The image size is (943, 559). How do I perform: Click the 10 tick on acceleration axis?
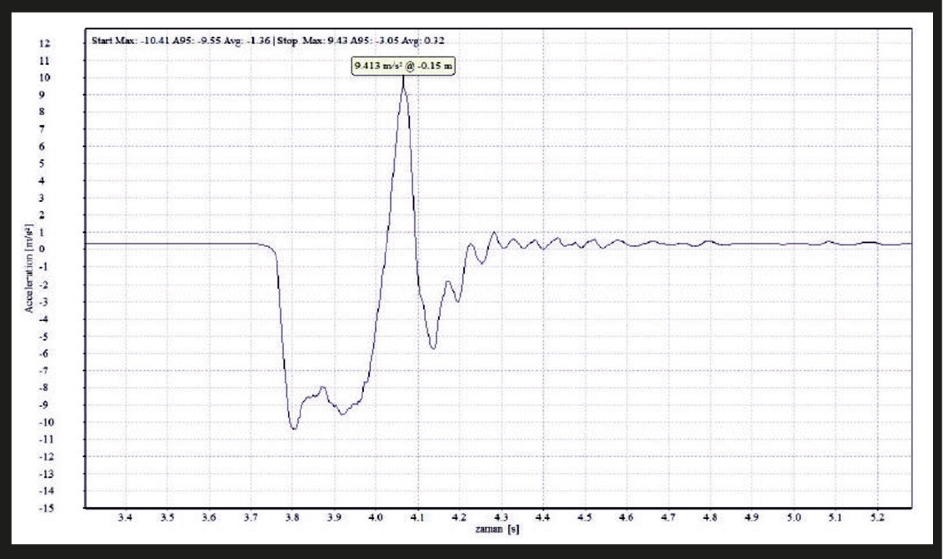(x=45, y=78)
